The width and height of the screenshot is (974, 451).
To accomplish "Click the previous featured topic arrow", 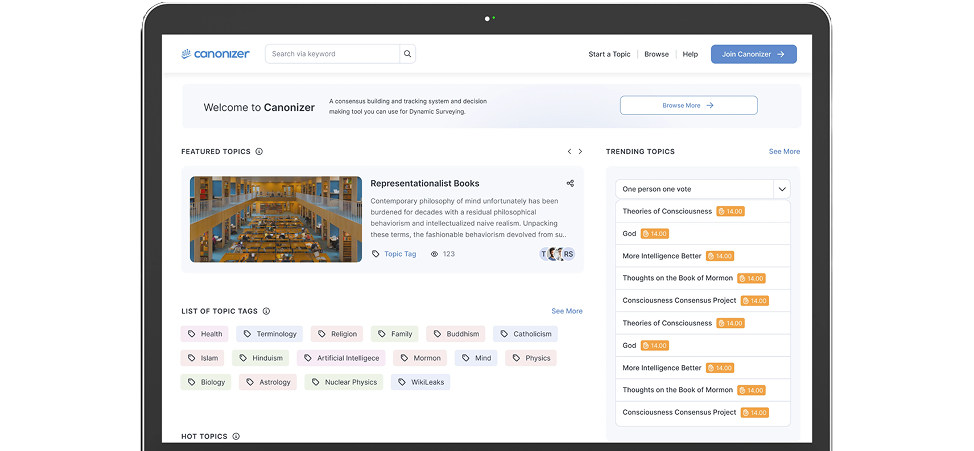I will point(569,152).
